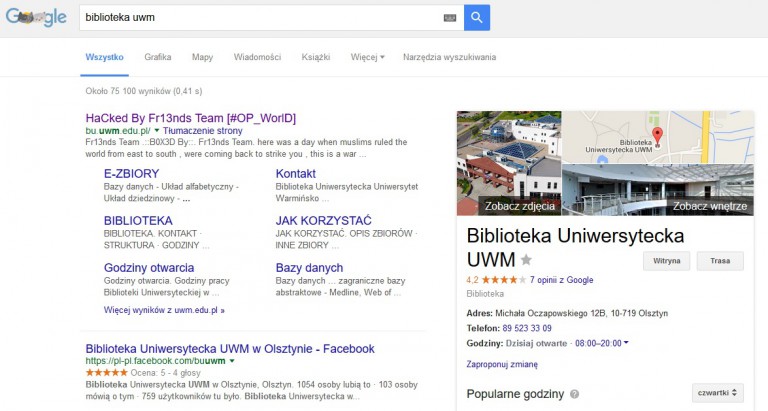Click the search field containing biblioteka uwm
Image resolution: width=768 pixels, height=411 pixels.
coord(260,18)
